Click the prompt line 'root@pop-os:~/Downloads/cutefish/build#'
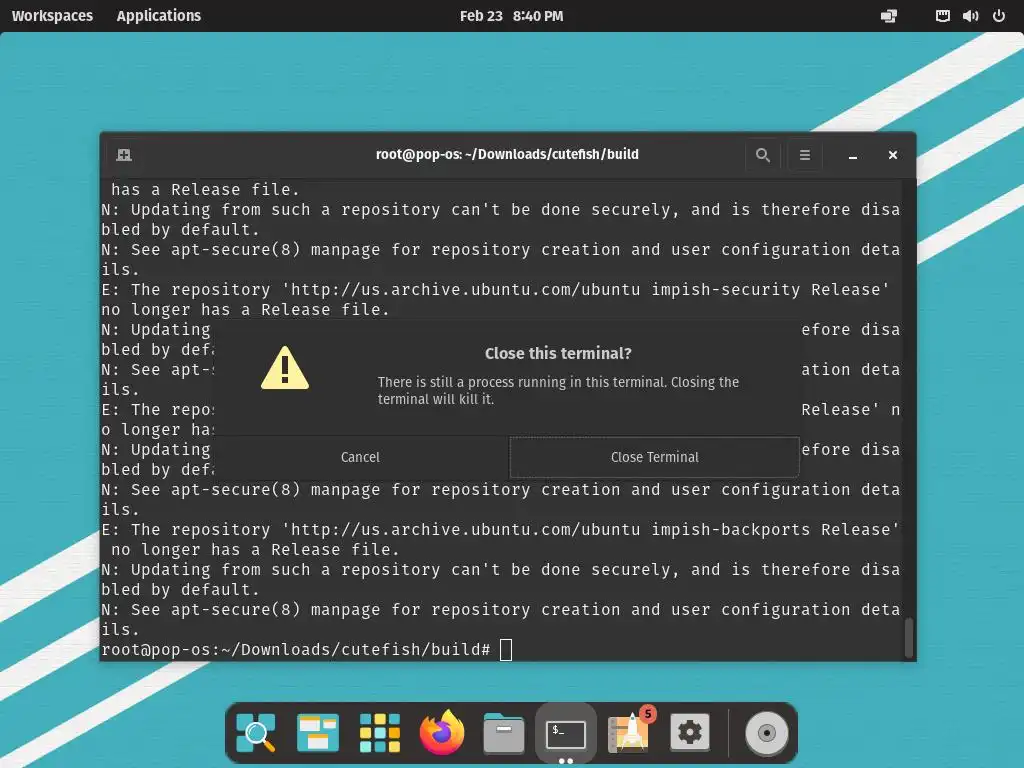The height and width of the screenshot is (768, 1024). pos(296,650)
